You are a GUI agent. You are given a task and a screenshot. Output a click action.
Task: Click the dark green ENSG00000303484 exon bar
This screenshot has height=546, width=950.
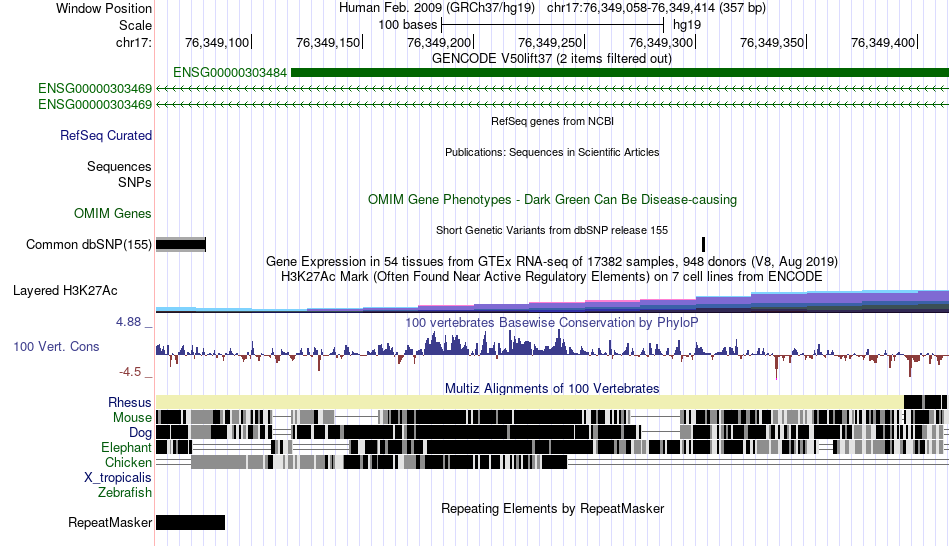[620, 73]
